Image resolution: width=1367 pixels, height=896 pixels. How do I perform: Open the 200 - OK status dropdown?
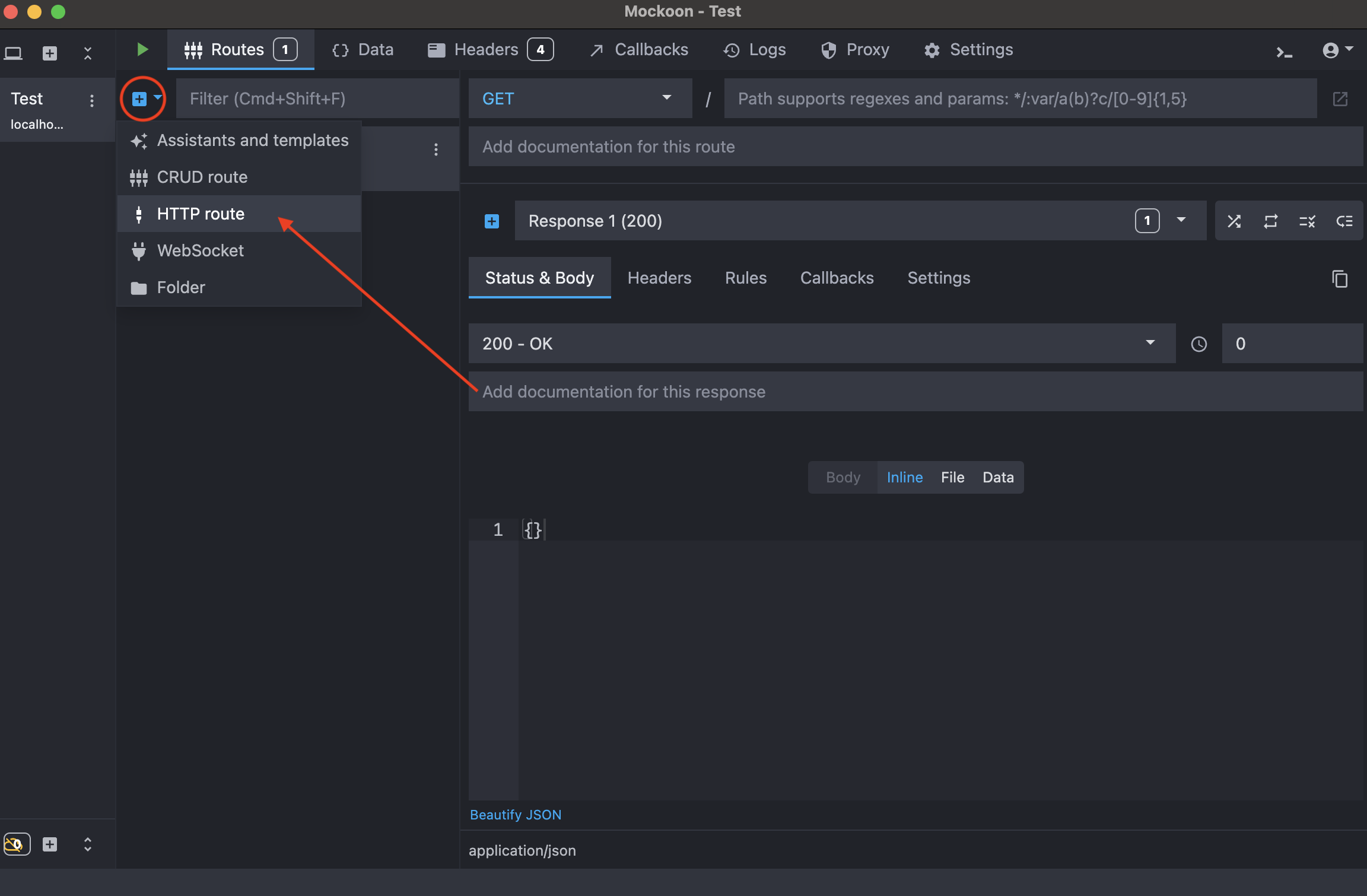[x=821, y=344]
